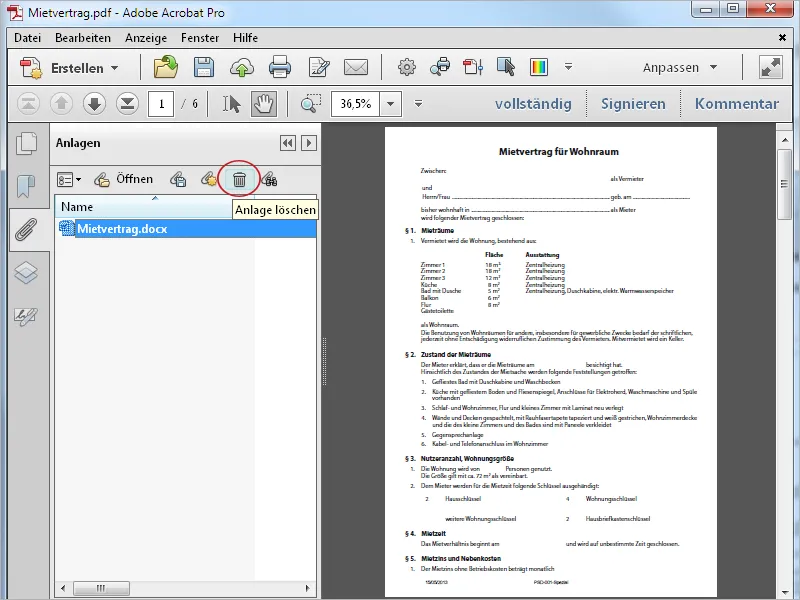Select the Mietvertrag.docx attachment row
This screenshot has width=800, height=600.
(187, 229)
